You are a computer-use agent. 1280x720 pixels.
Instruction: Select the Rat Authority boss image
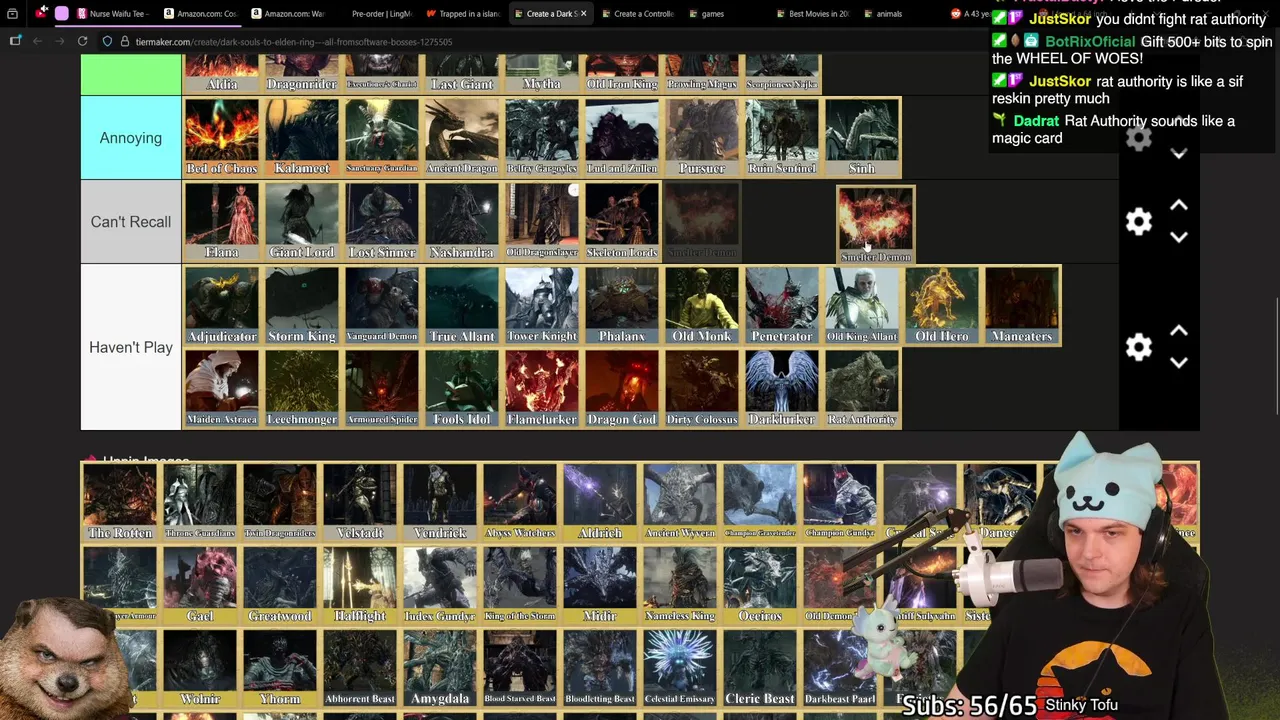[861, 388]
